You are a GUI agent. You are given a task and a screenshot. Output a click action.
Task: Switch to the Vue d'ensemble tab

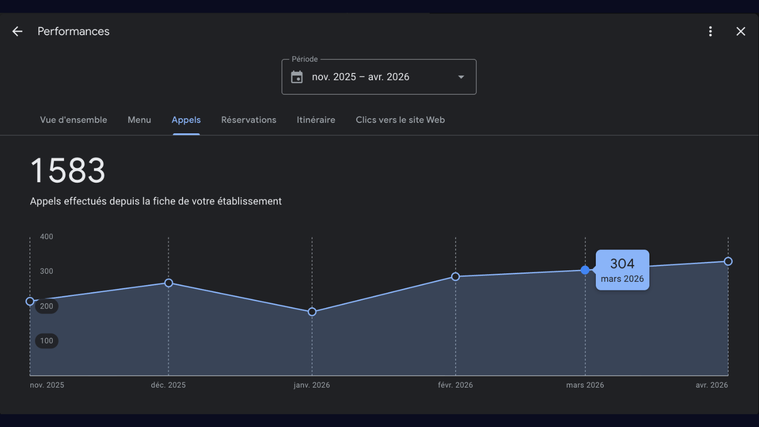coord(73,120)
